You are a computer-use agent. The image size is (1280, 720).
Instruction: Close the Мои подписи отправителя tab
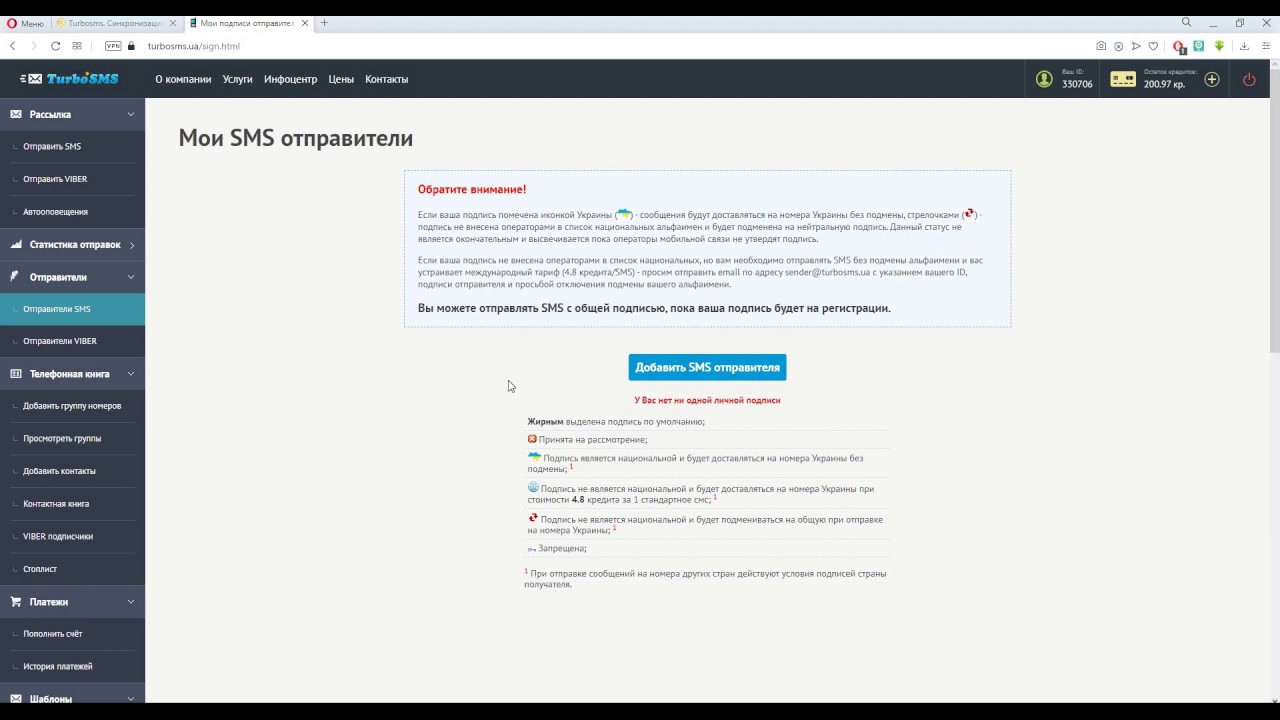point(305,23)
